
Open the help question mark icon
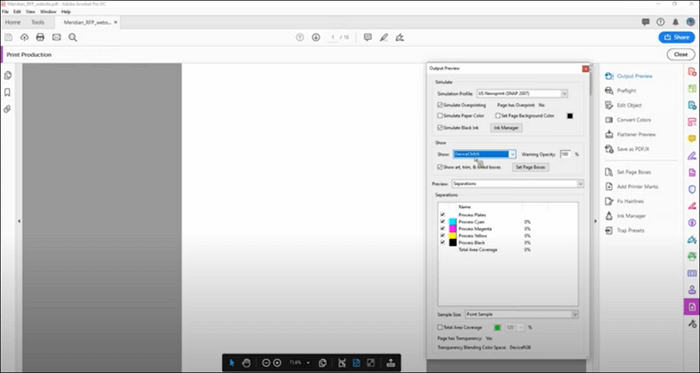click(x=660, y=22)
